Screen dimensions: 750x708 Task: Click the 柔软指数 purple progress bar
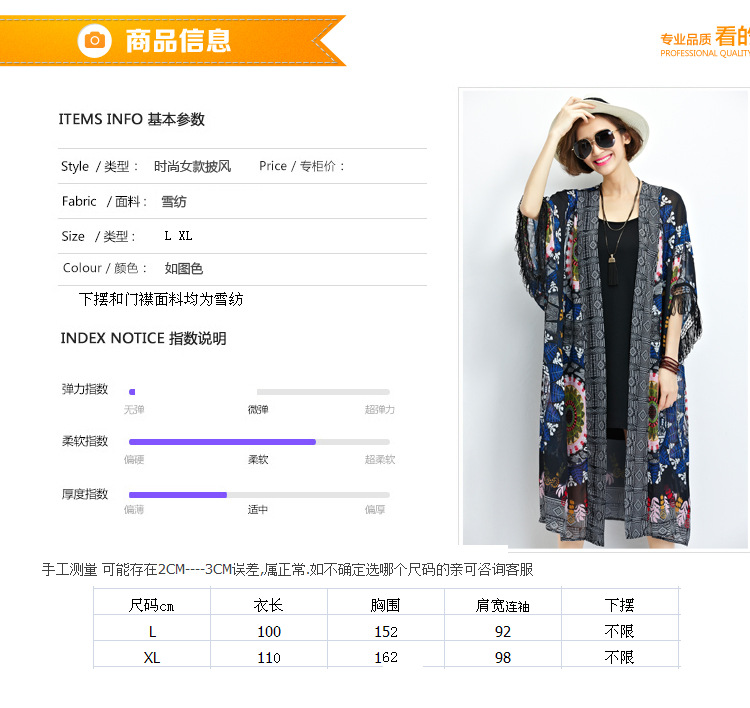222,442
